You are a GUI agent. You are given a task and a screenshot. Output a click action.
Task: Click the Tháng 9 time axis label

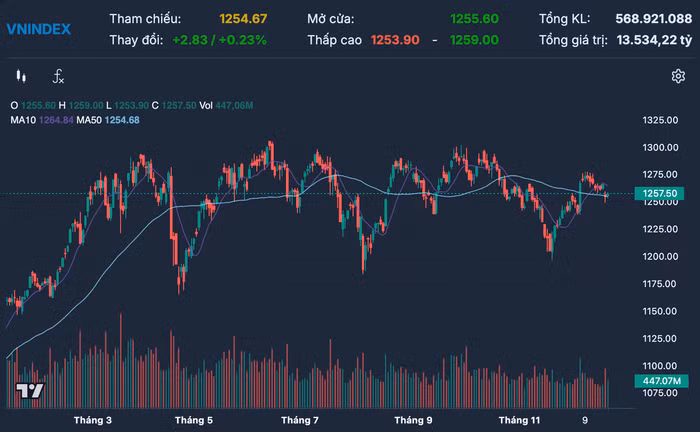tap(413, 420)
